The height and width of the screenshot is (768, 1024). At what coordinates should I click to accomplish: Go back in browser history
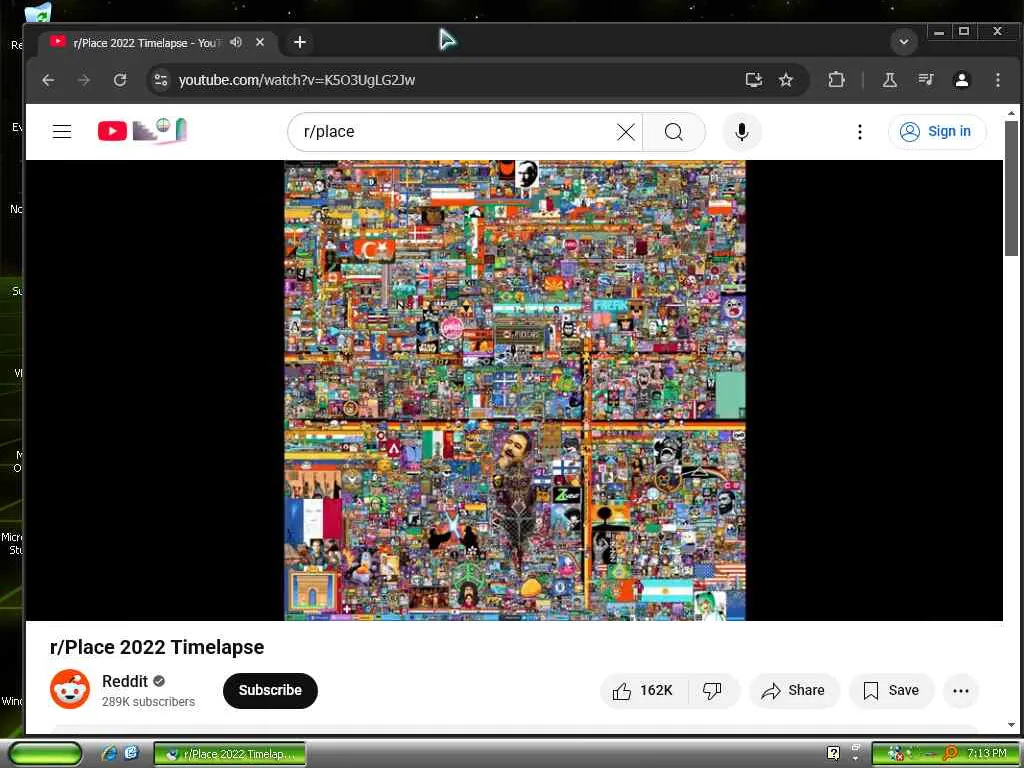48,80
